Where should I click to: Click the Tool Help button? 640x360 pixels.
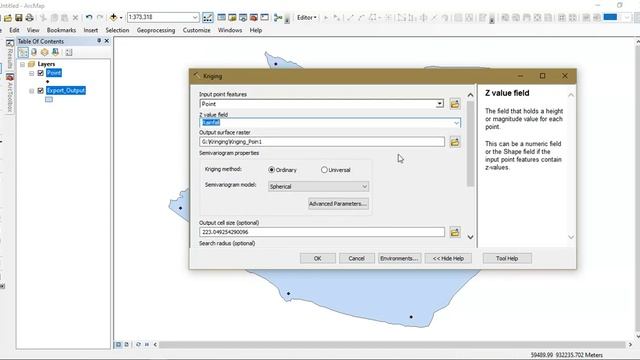pyautogui.click(x=507, y=258)
